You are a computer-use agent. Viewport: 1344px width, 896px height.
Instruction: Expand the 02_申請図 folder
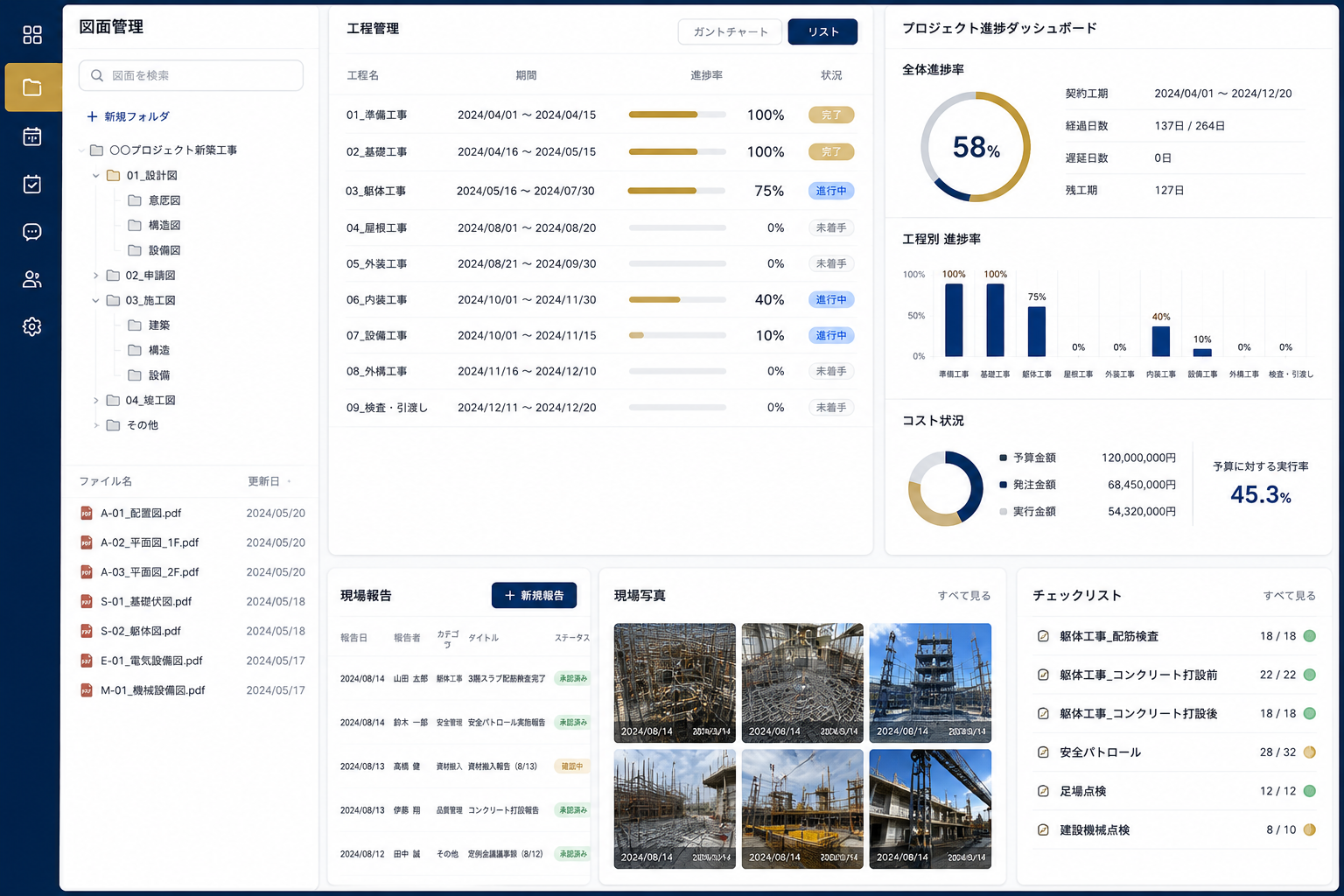pos(96,276)
